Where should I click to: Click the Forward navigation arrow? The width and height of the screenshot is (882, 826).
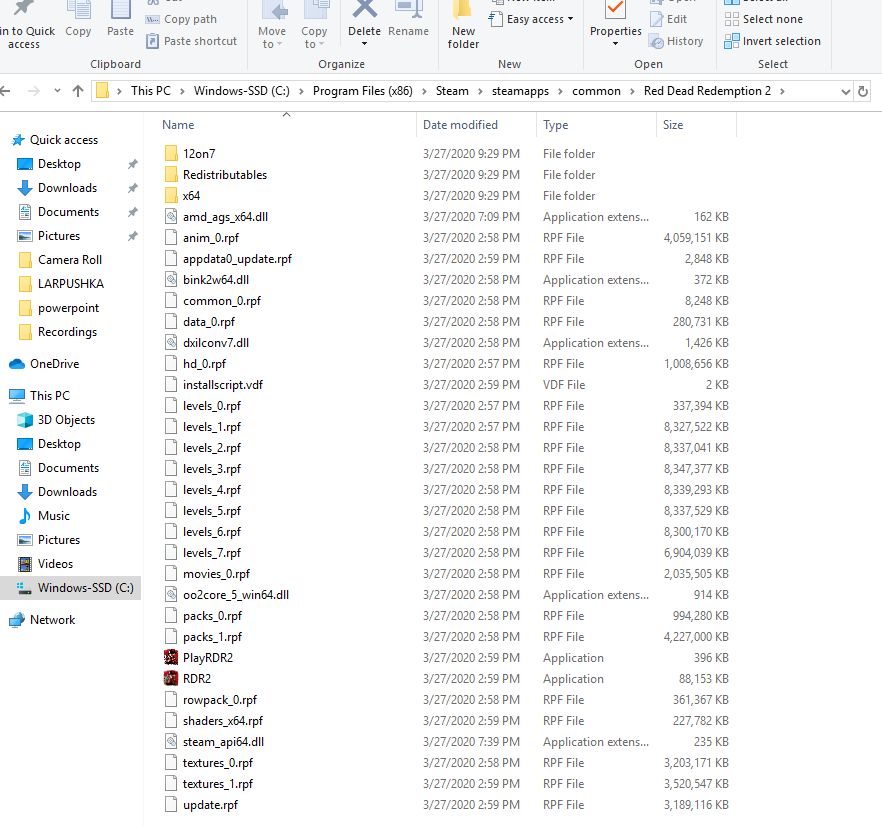coord(34,91)
